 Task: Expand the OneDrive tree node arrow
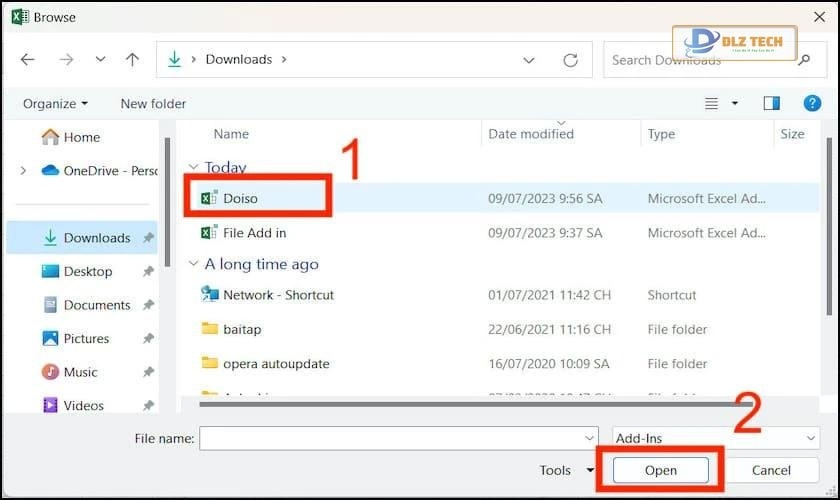coord(23,170)
